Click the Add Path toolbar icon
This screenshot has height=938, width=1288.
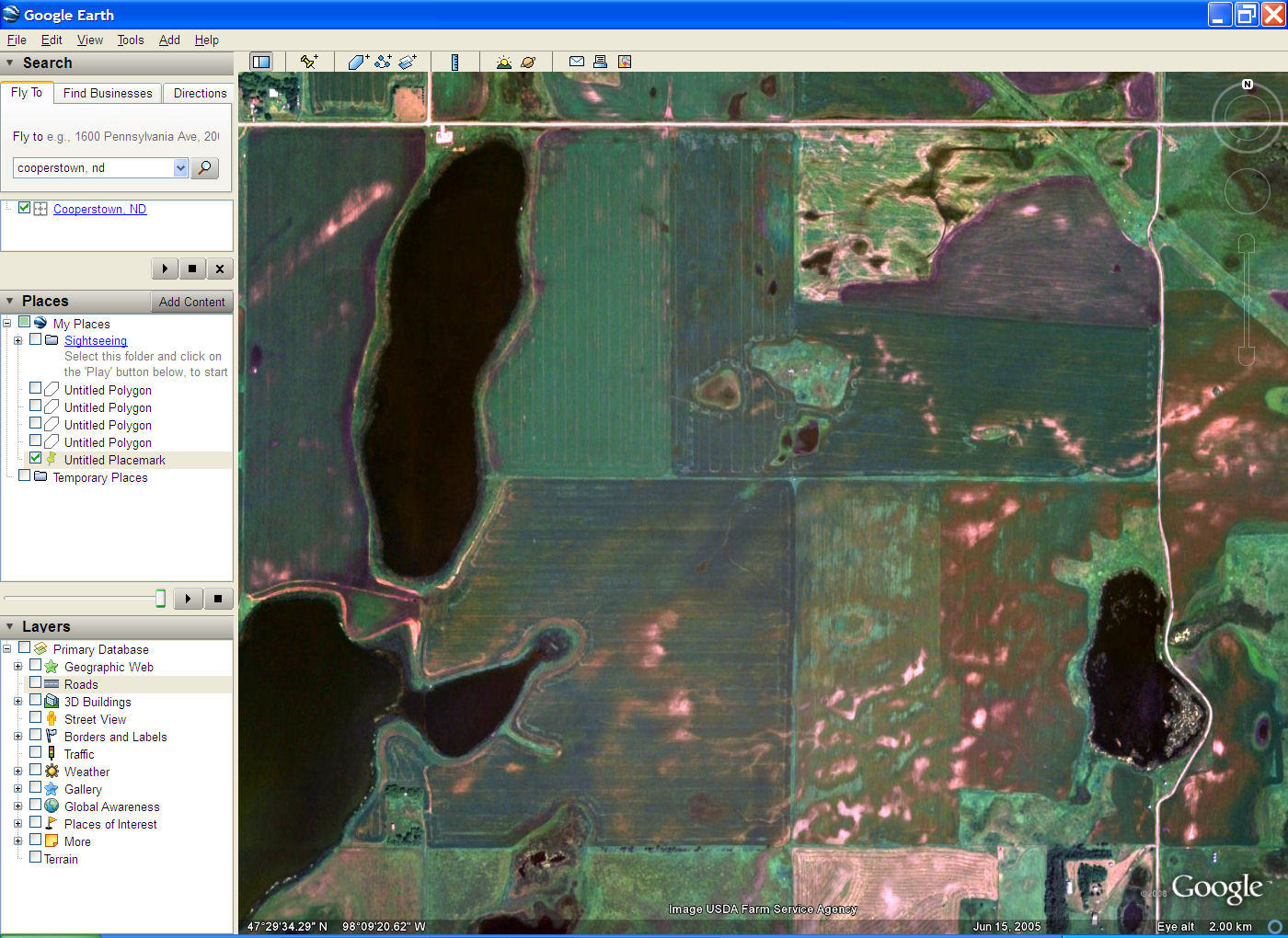click(383, 62)
